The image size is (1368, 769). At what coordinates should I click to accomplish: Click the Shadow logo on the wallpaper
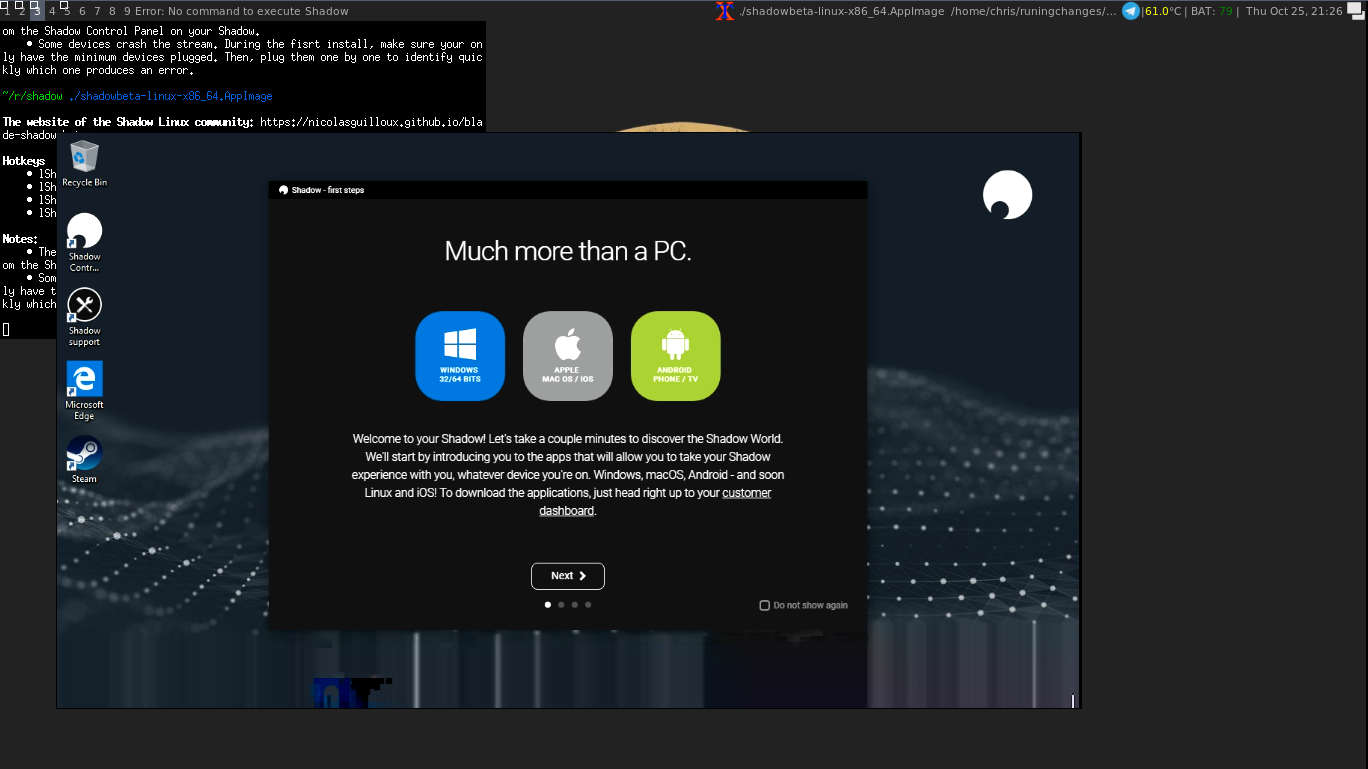pyautogui.click(x=1007, y=195)
